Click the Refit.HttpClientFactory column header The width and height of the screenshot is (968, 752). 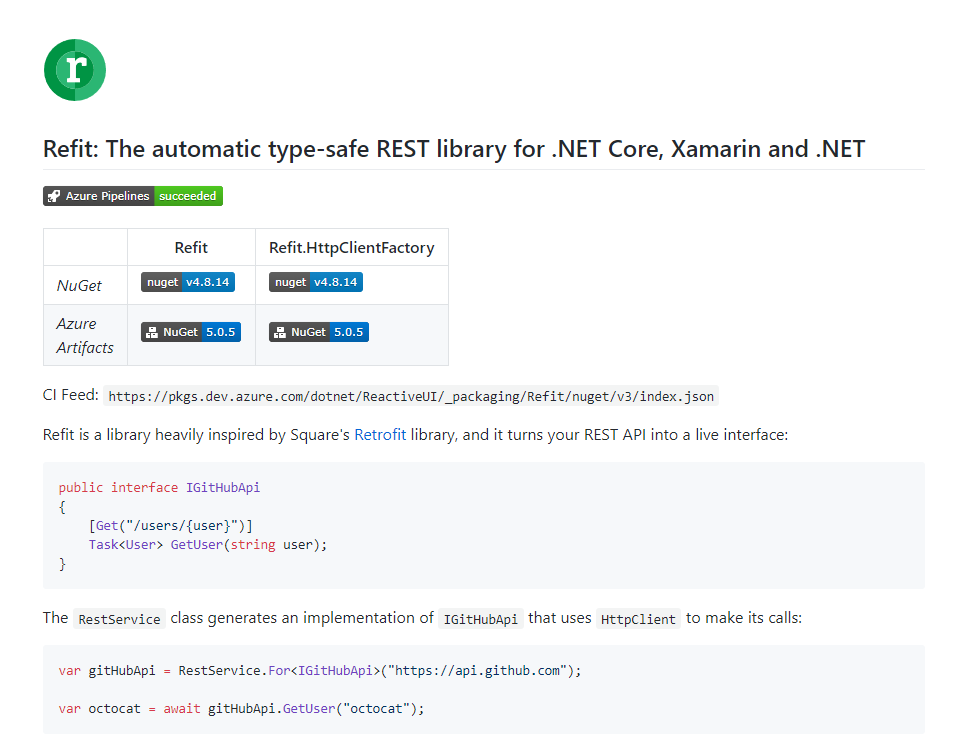point(351,248)
